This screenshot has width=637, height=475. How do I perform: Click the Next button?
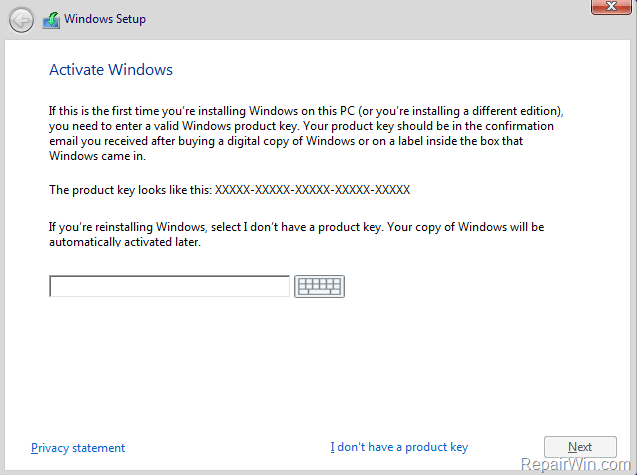(580, 447)
